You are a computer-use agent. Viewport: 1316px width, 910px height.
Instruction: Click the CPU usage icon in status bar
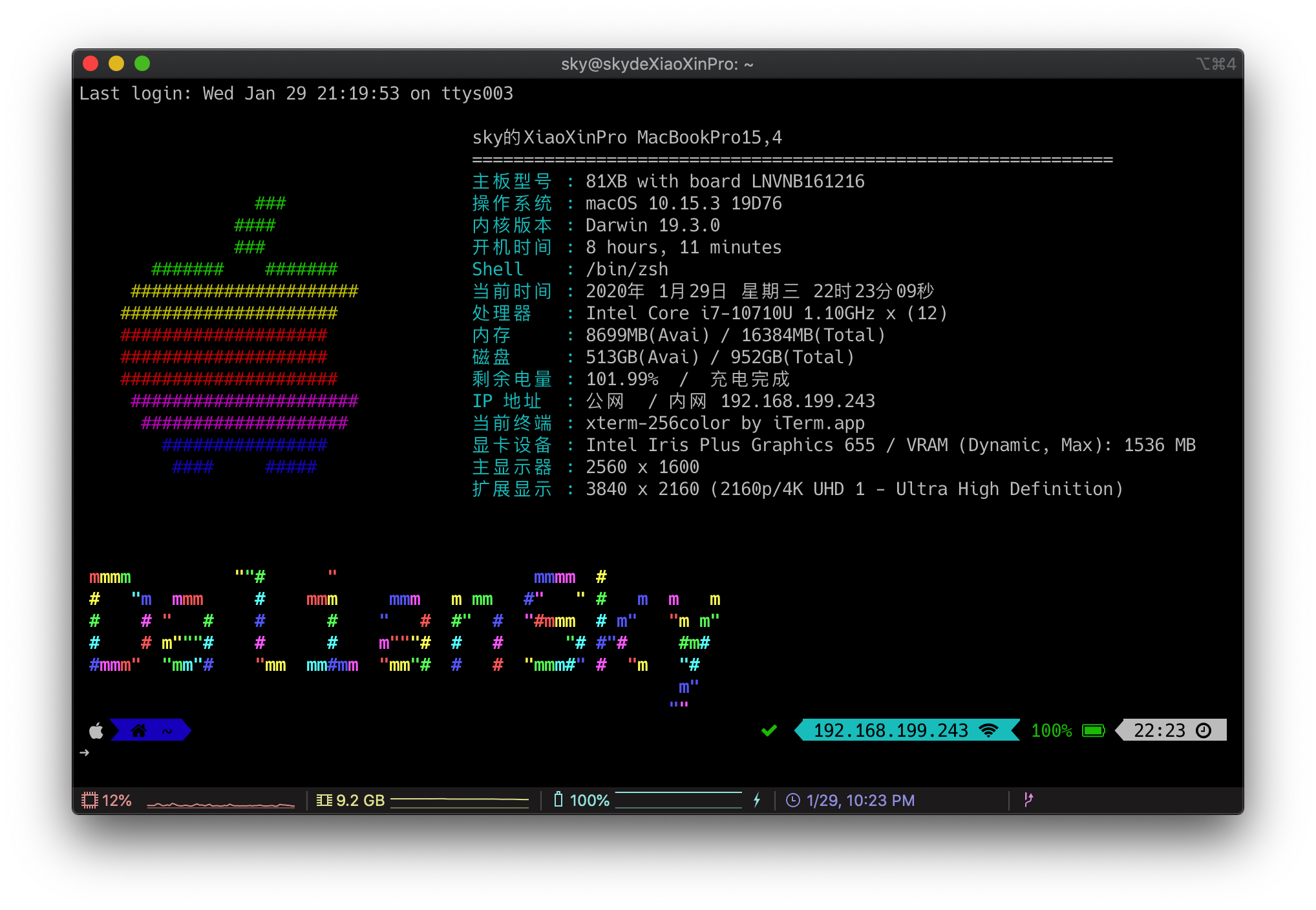[89, 800]
